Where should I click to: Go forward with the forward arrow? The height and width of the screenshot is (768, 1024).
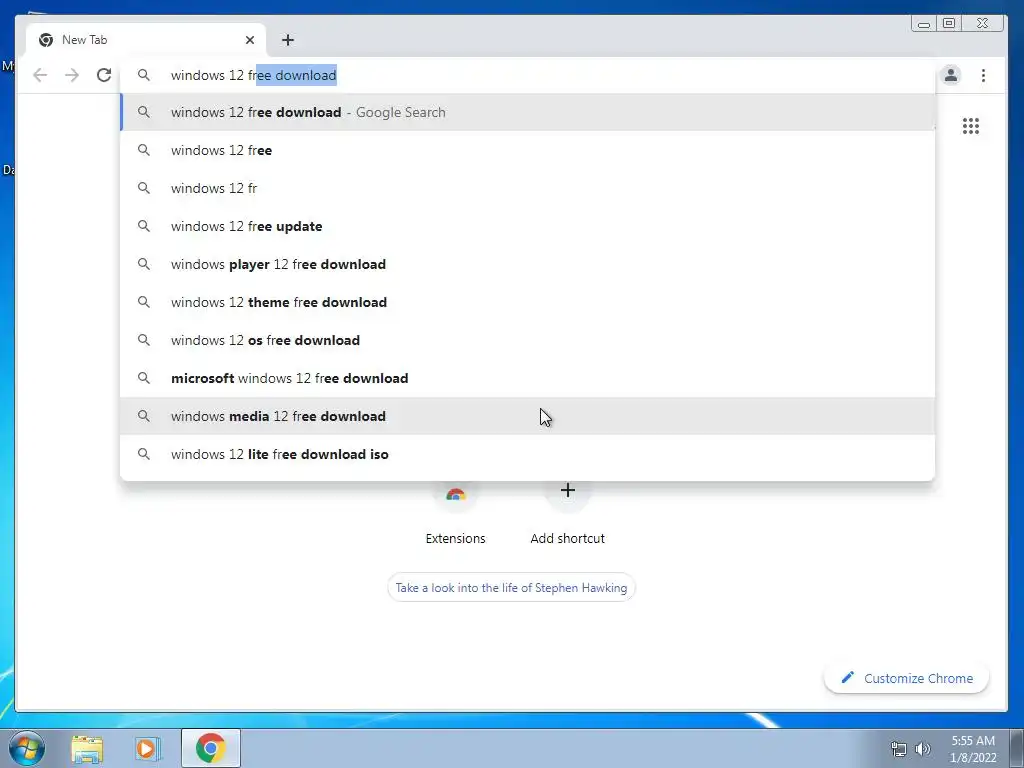(72, 75)
